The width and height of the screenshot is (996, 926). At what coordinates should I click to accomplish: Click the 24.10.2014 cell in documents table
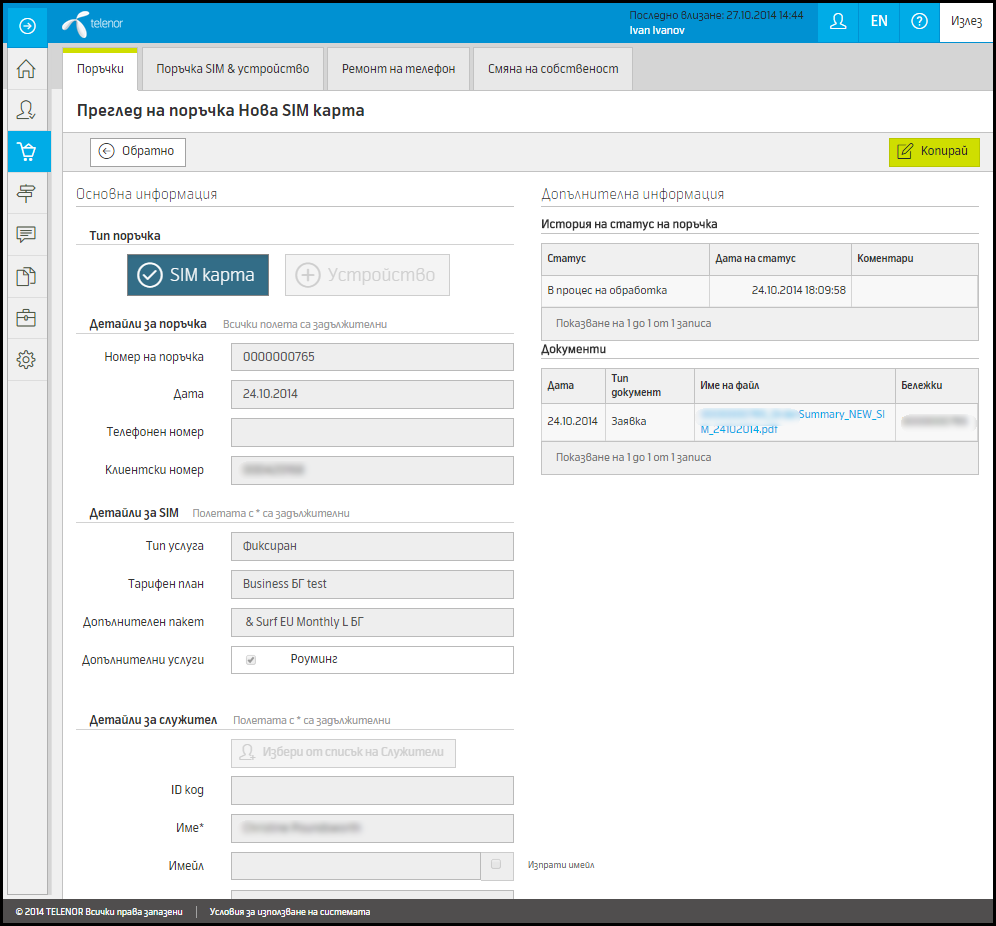coord(573,422)
